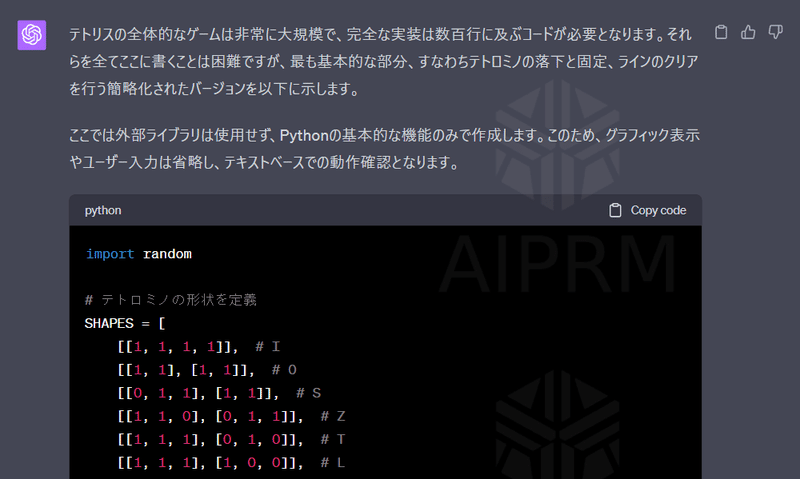This screenshot has width=800, height=479.
Task: Click the Copy code button
Action: point(647,210)
